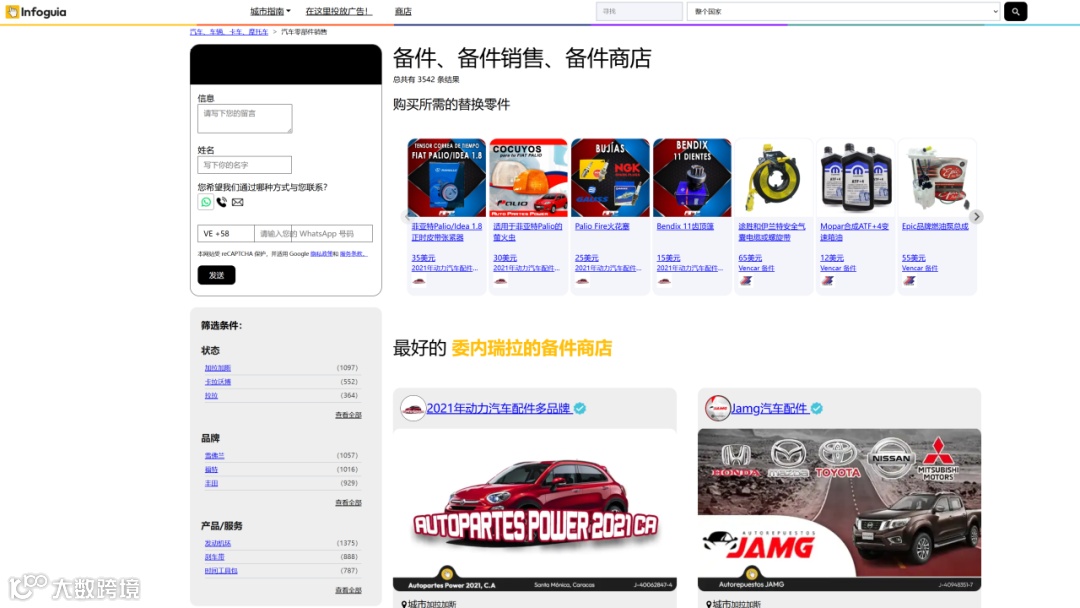Click seller logo under the 35美元 item

click(x=419, y=281)
